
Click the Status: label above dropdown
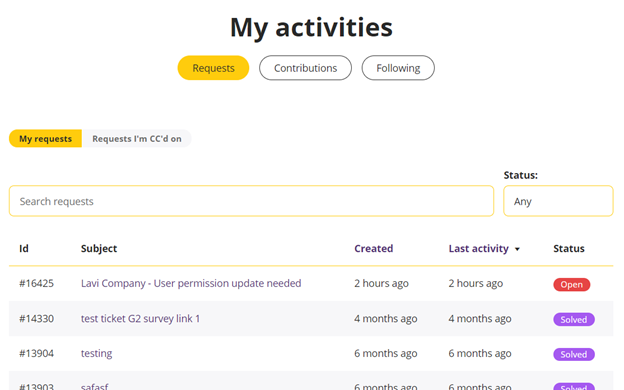521,175
